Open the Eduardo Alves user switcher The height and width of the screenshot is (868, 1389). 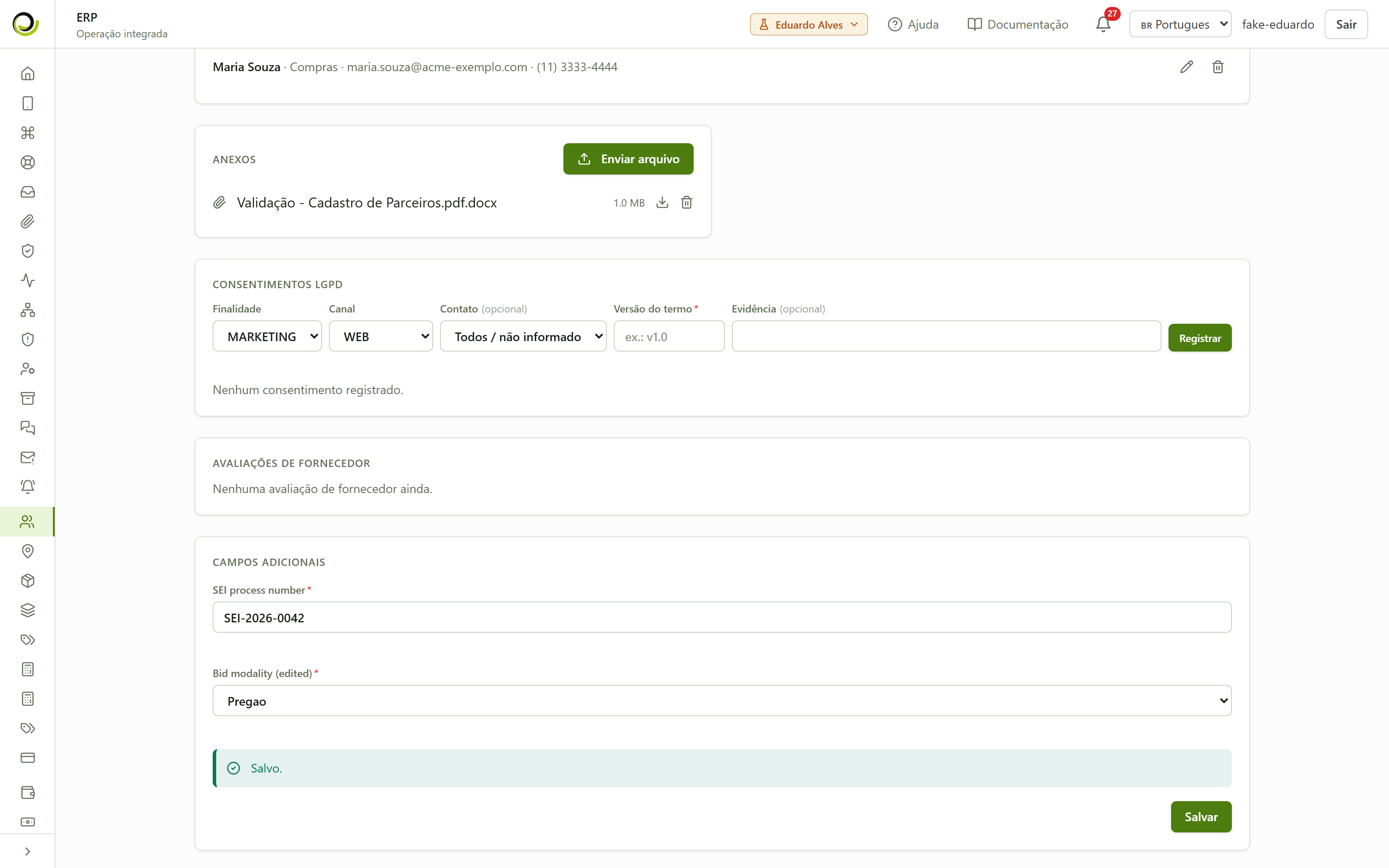[x=808, y=25]
